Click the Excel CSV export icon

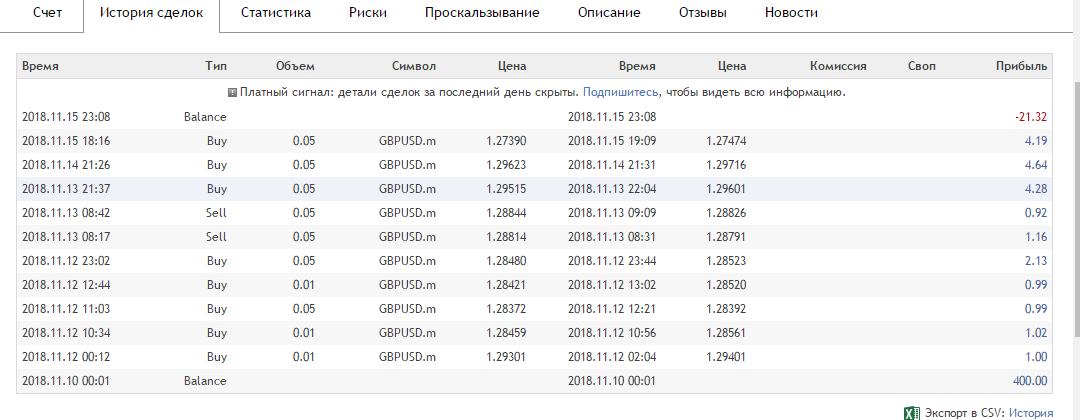[912, 412]
